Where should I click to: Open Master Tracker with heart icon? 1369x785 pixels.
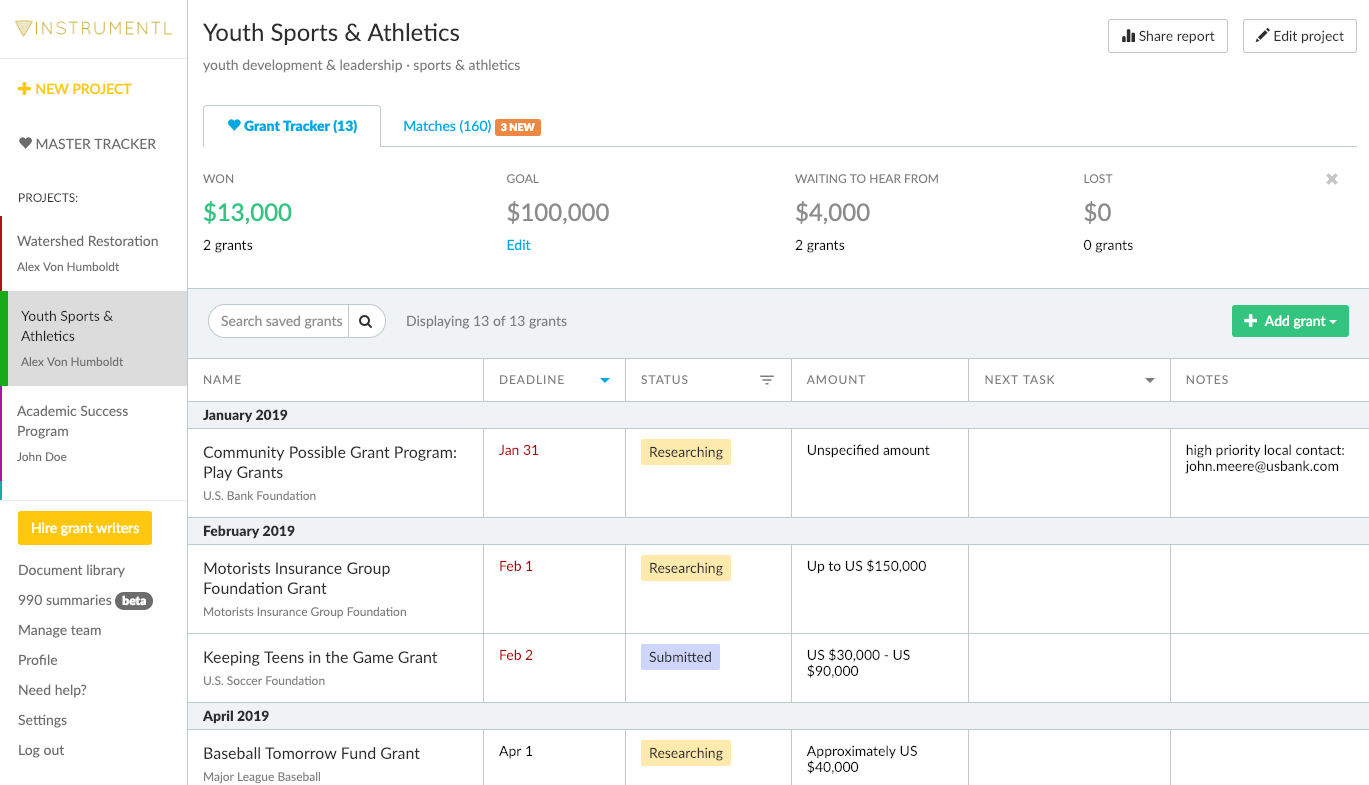click(87, 144)
